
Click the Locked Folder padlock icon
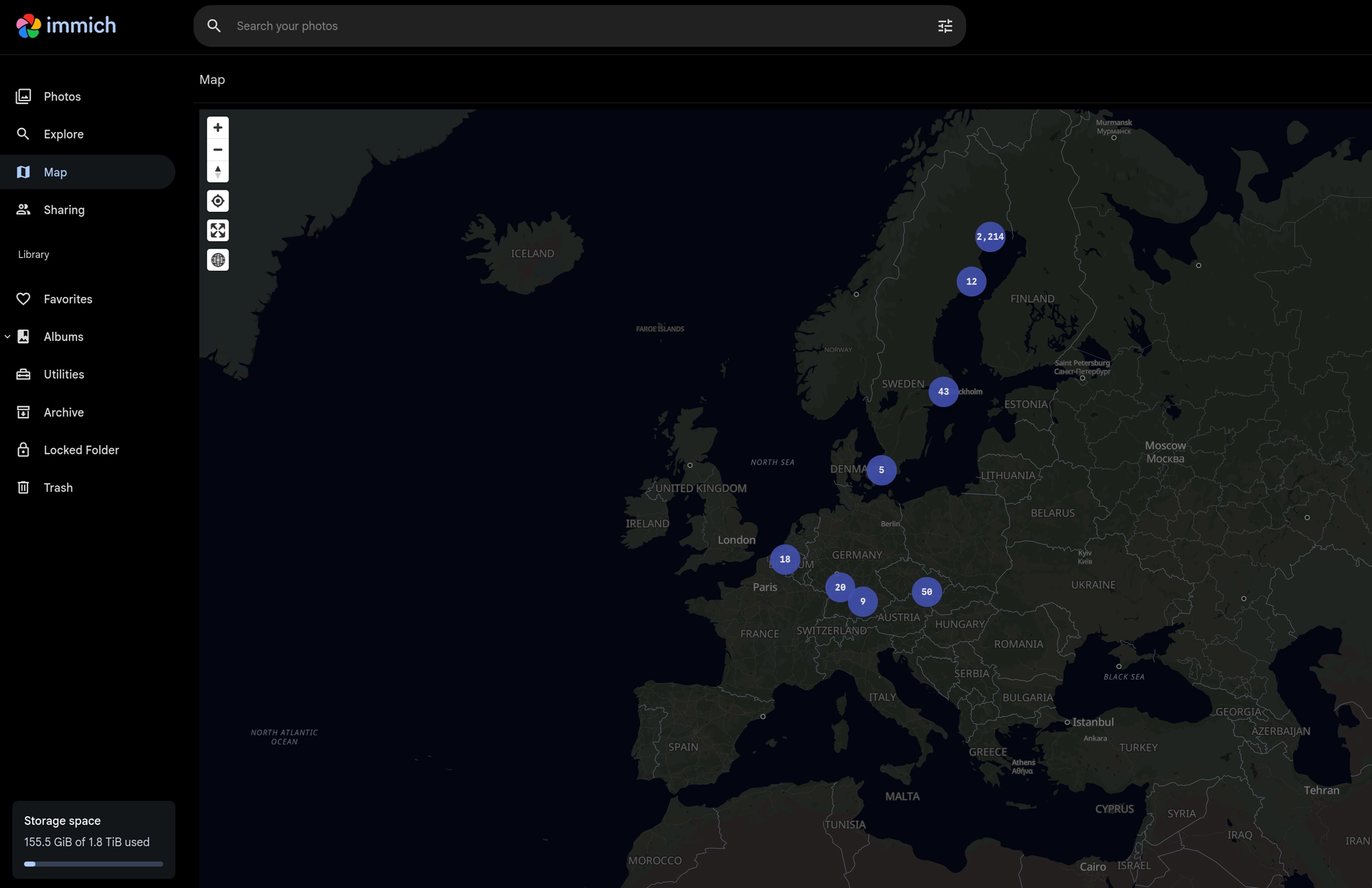(x=23, y=450)
